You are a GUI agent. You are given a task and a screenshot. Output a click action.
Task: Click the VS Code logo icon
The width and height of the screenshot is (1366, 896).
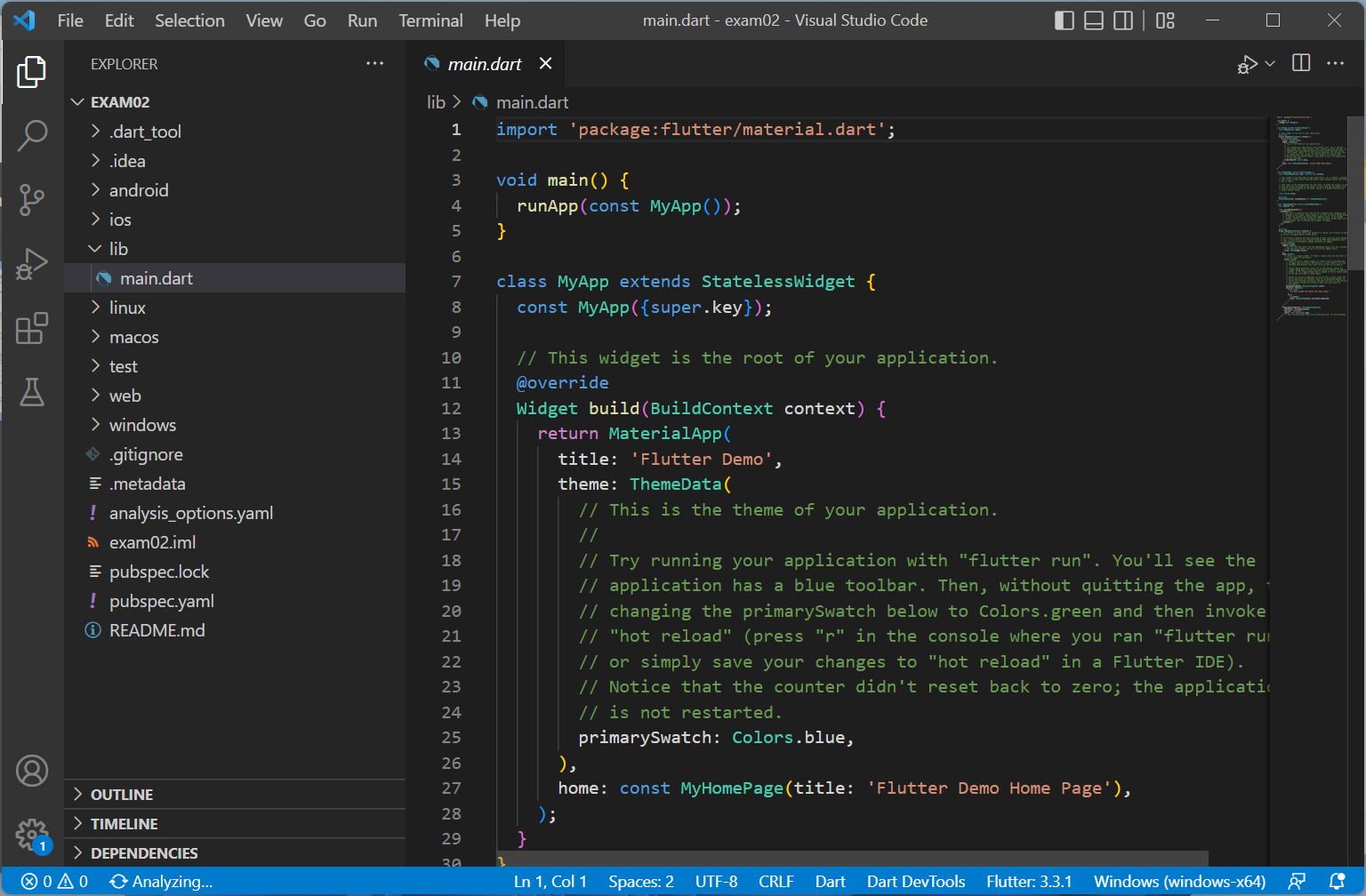pyautogui.click(x=24, y=20)
